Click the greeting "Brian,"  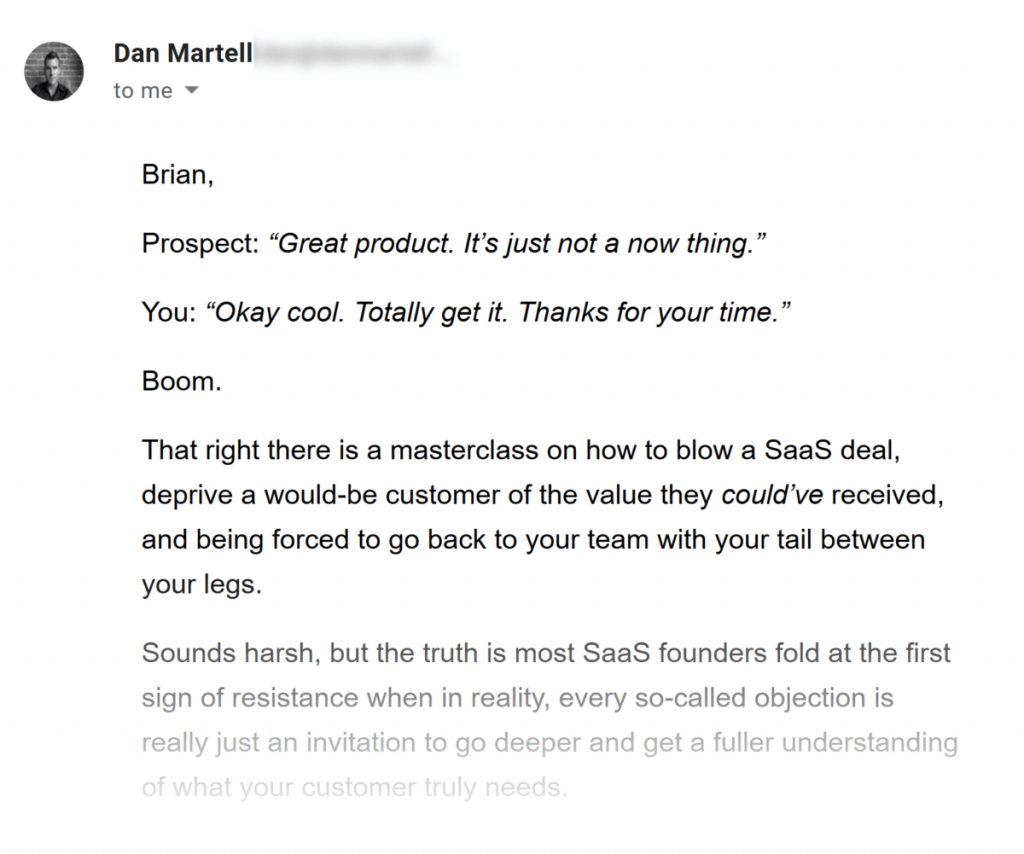pos(178,175)
